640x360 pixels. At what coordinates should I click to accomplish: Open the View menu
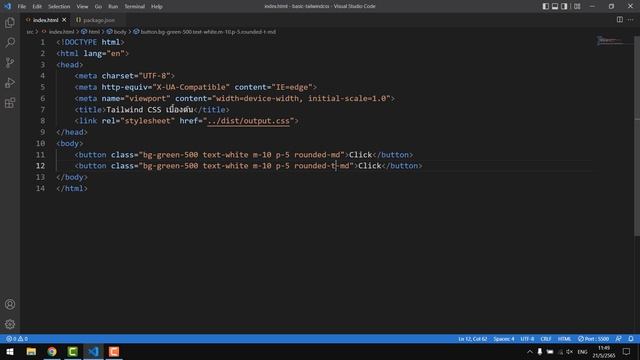(x=82, y=7)
